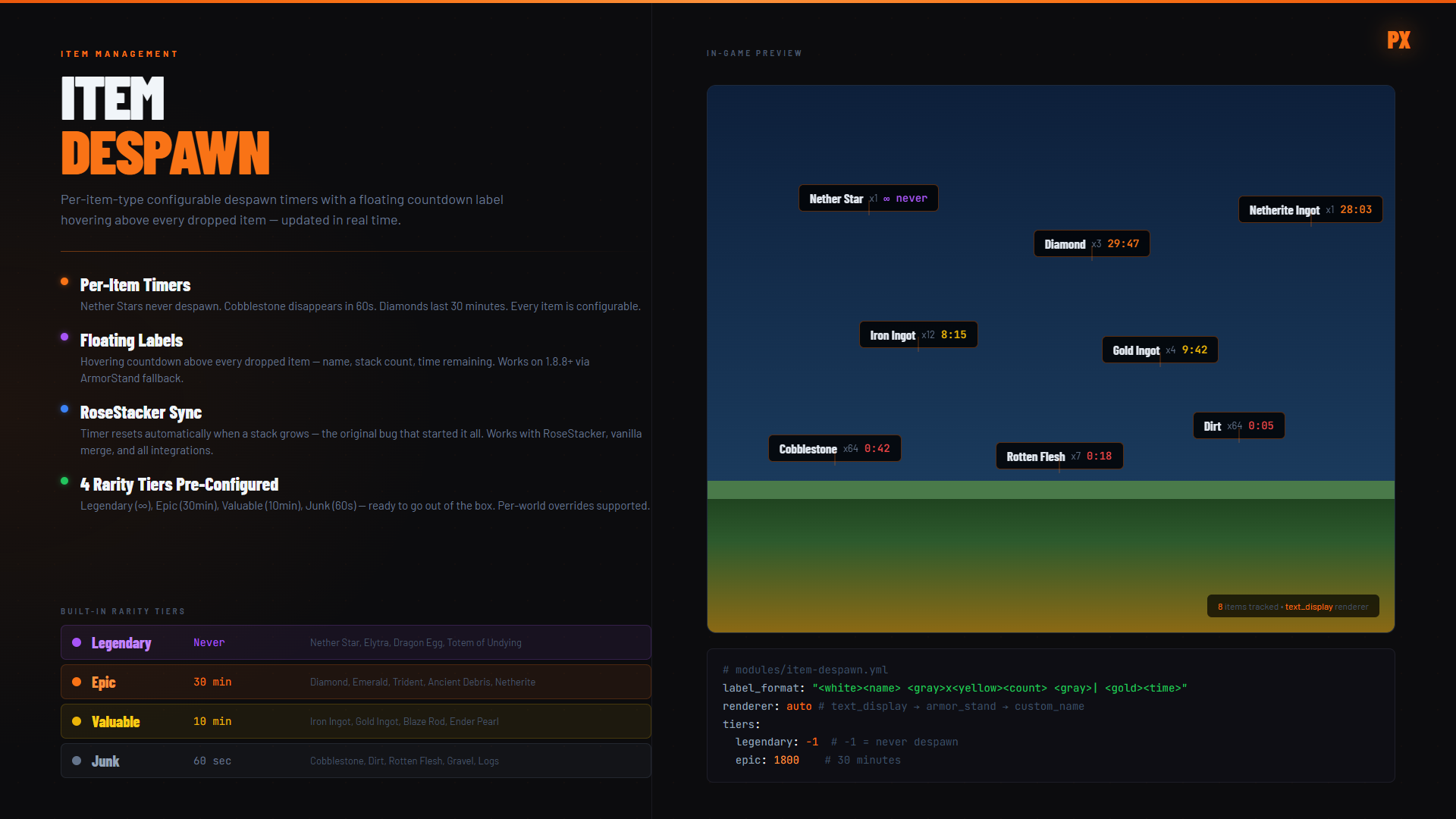1456x819 pixels.
Task: Click the 'IN-GAME PREVIEW' label
Action: pos(754,53)
